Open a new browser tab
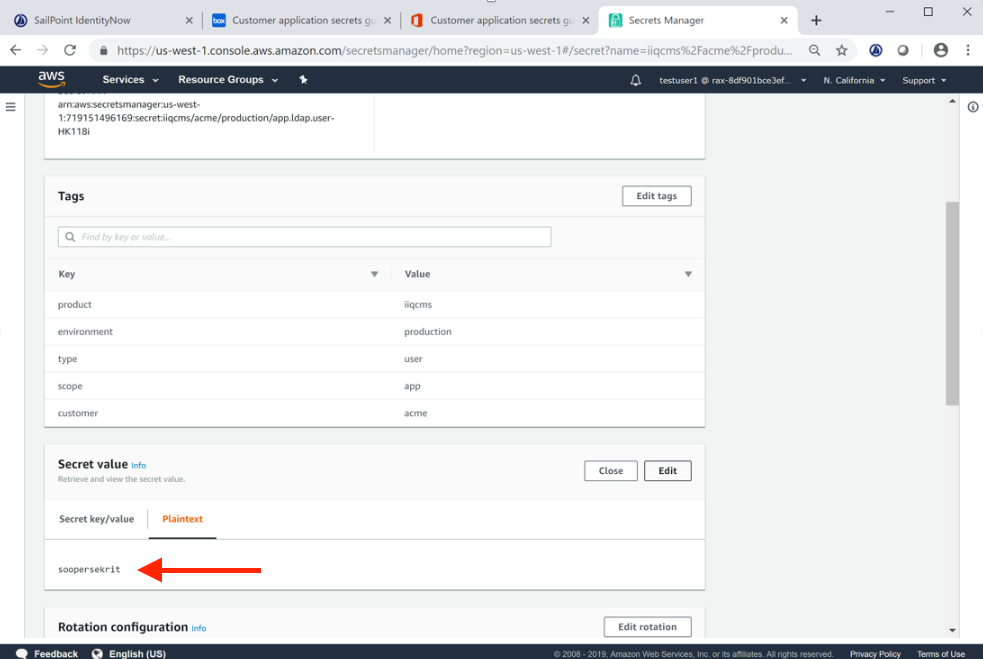The image size is (983, 659). click(816, 20)
